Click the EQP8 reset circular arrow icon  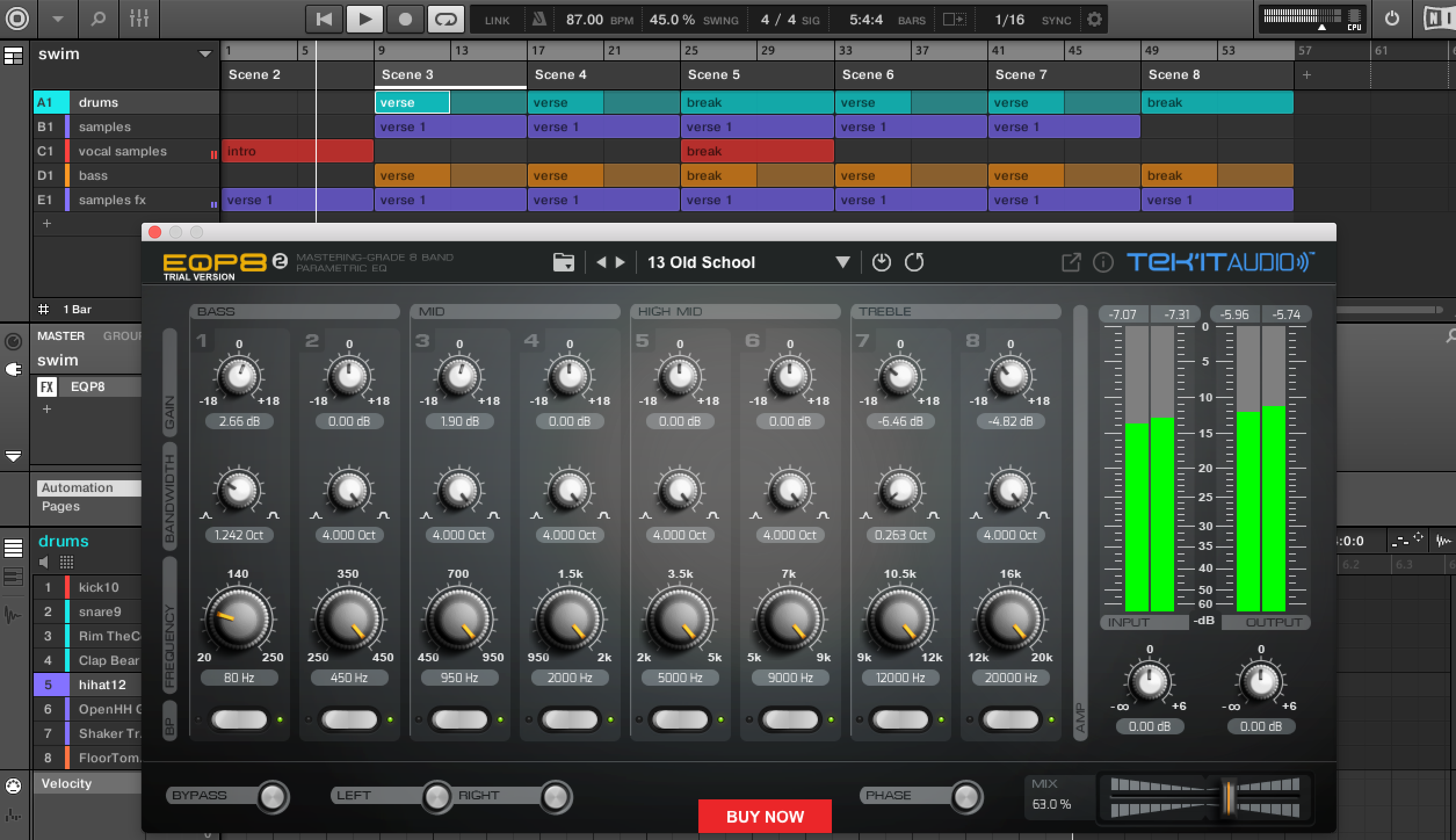pos(914,262)
